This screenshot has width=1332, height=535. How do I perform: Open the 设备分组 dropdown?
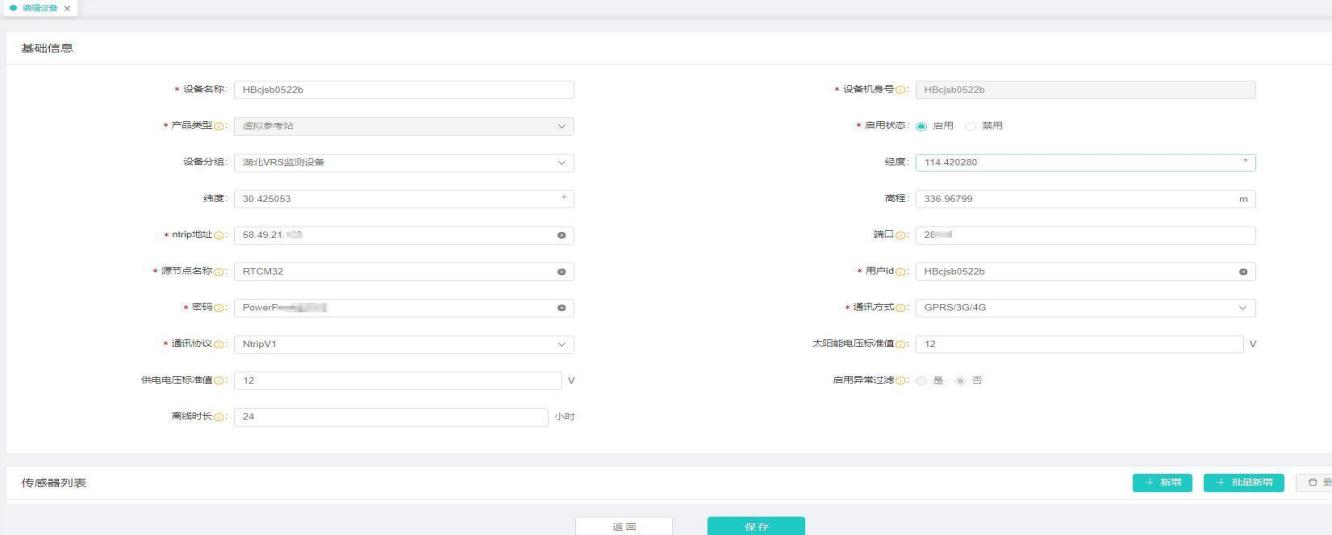[404, 163]
